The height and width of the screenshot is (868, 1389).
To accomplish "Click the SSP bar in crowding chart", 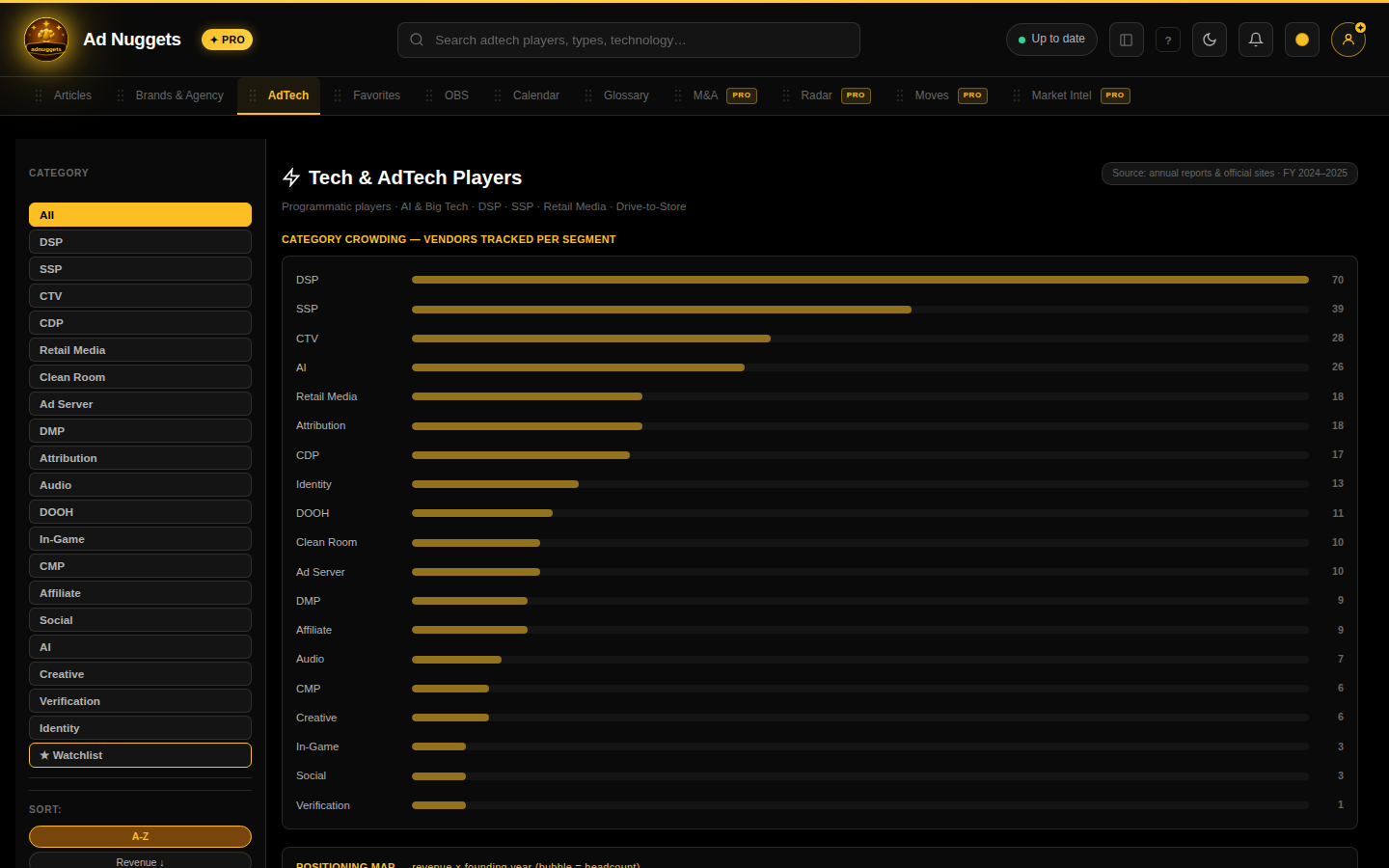I will (x=662, y=310).
